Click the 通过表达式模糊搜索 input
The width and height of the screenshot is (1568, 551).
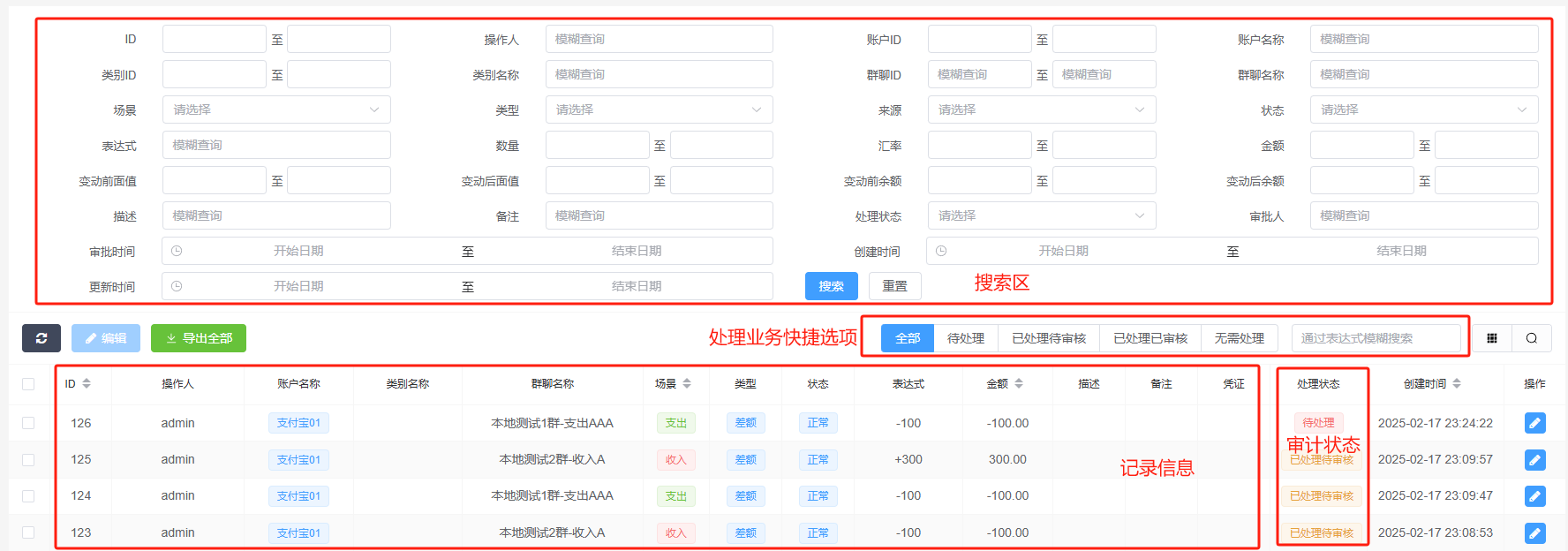click(x=1376, y=338)
